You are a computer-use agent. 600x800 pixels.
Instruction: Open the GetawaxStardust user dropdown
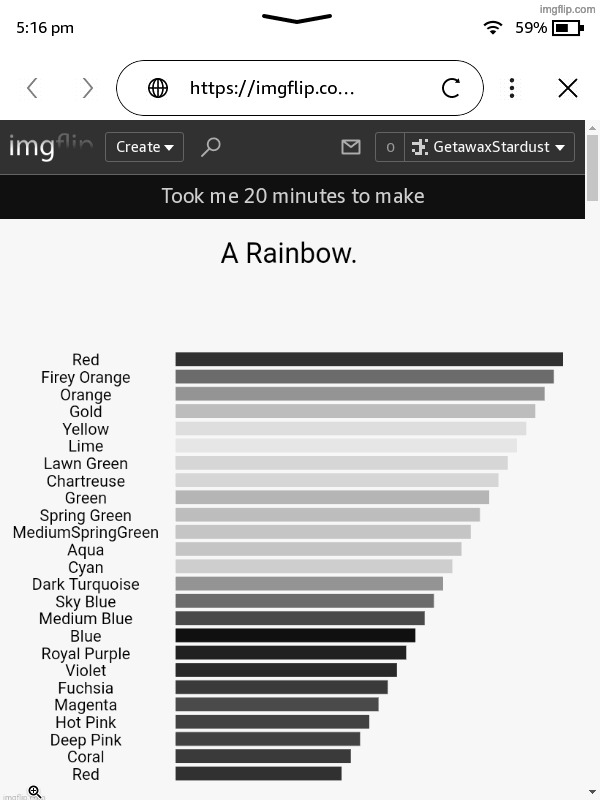[490, 147]
